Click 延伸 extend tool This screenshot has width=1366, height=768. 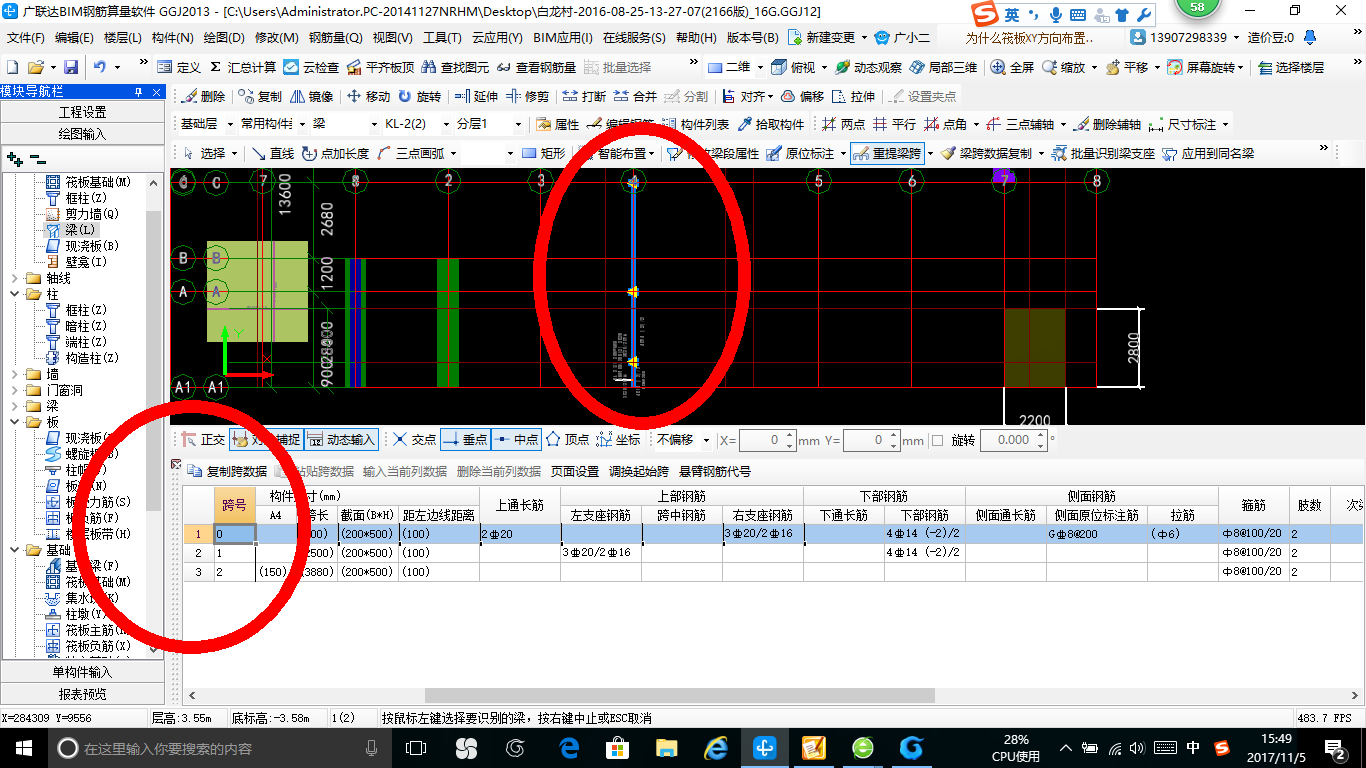pyautogui.click(x=476, y=96)
